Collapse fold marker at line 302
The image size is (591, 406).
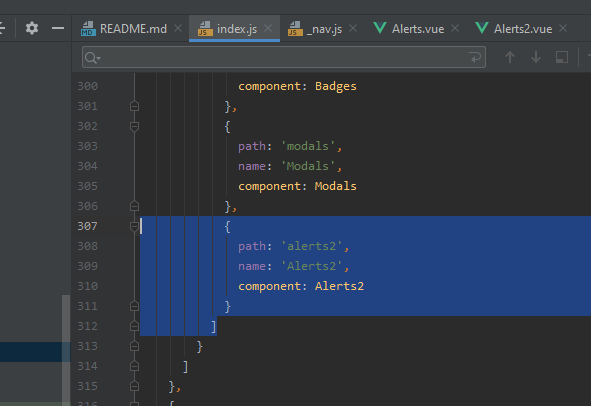134,126
